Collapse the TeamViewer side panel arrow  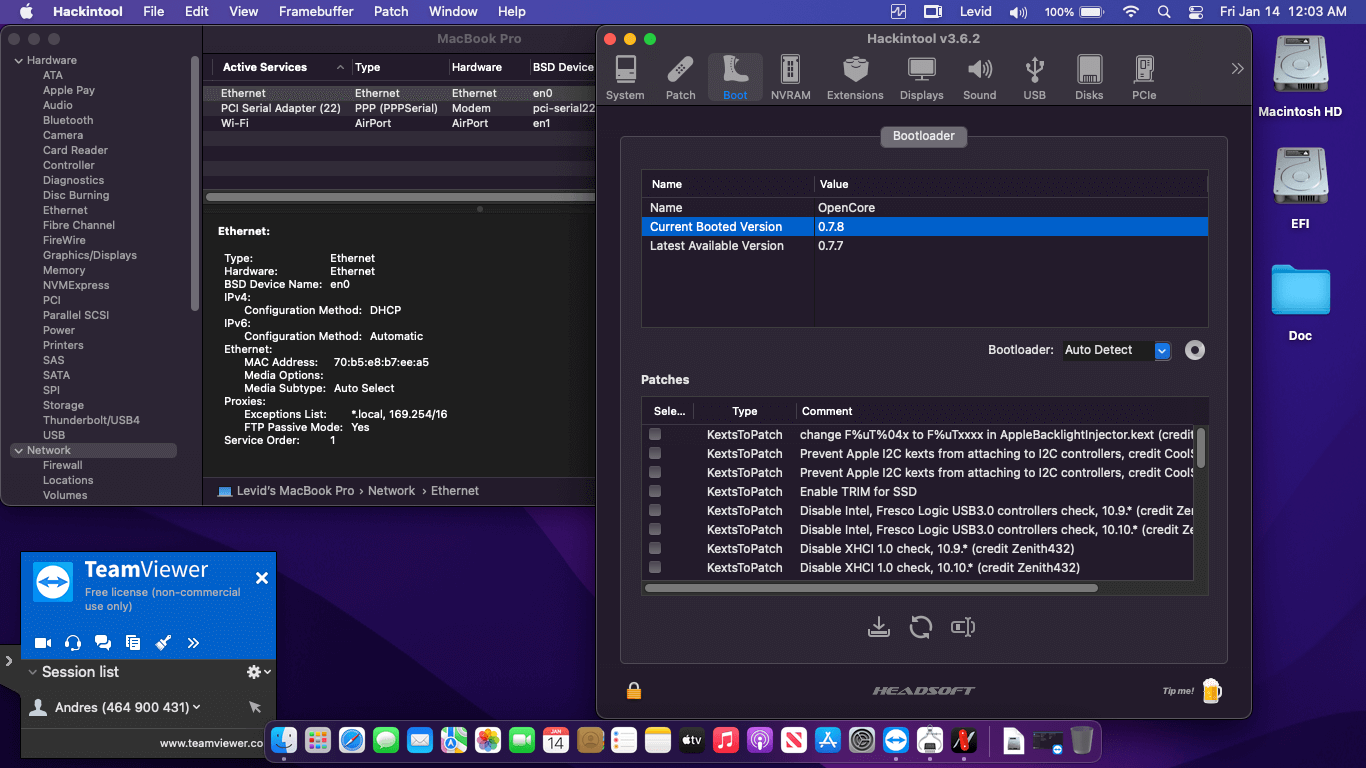pyautogui.click(x=8, y=661)
